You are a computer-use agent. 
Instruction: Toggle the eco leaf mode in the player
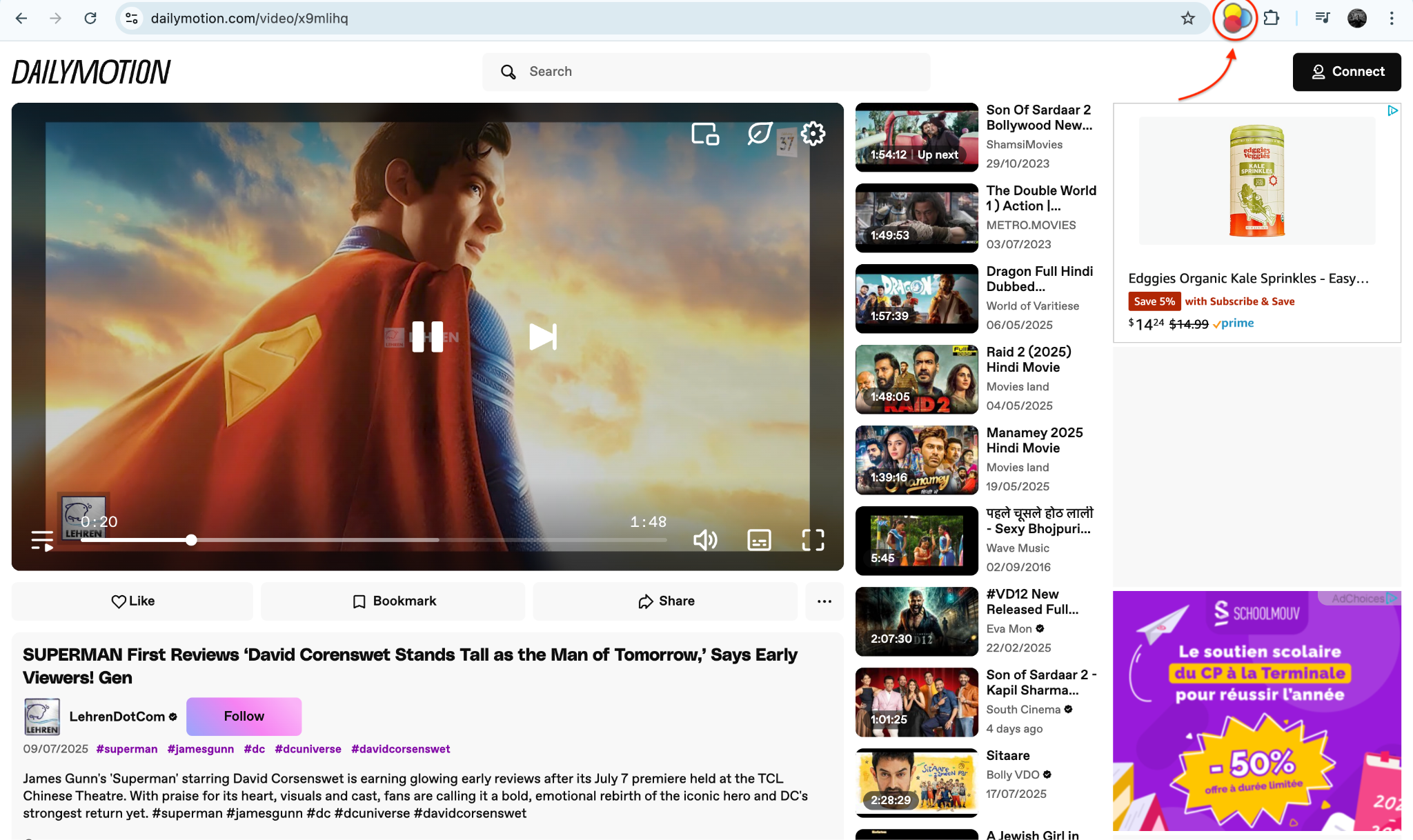pos(759,134)
